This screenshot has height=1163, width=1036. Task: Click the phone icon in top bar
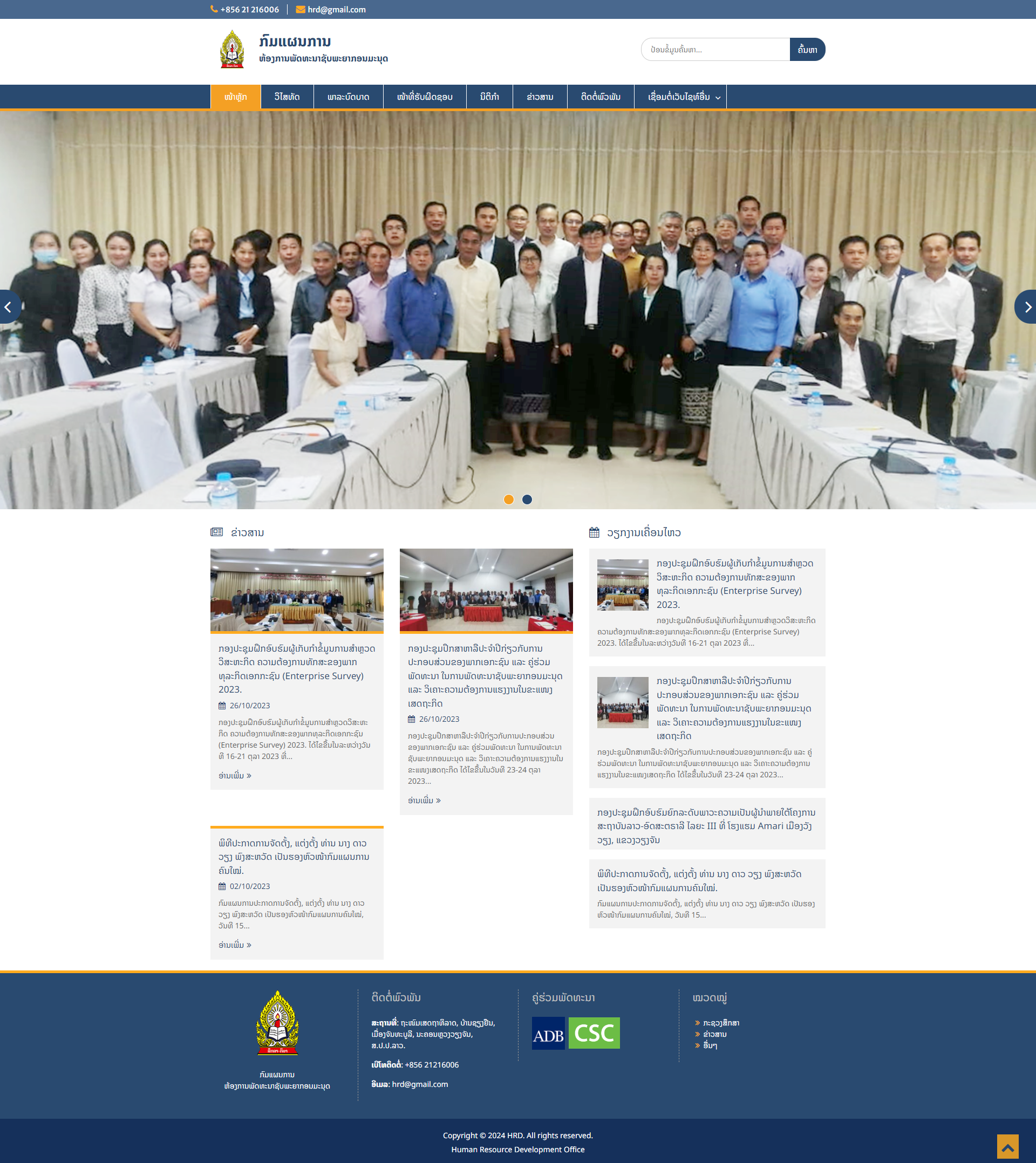214,9
